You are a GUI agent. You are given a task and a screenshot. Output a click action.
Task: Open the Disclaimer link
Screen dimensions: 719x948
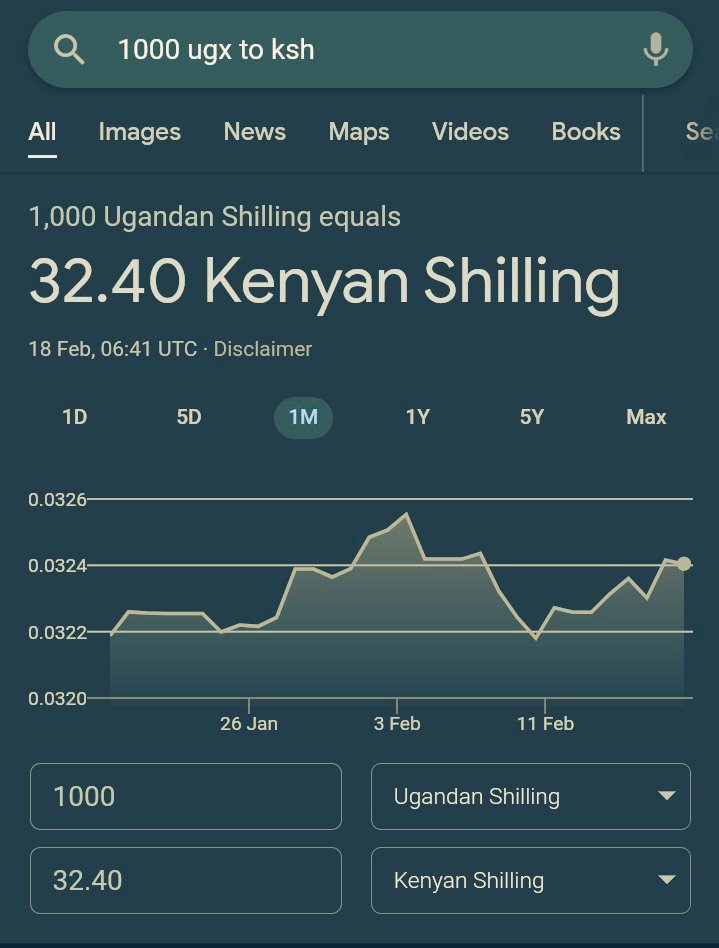[262, 349]
